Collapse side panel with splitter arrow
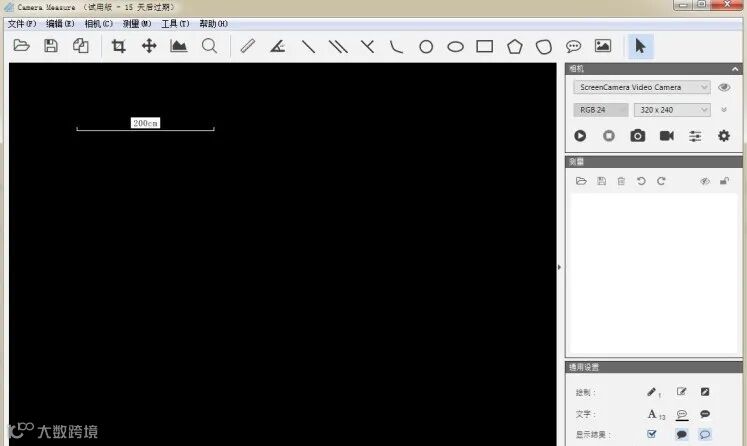 pos(560,267)
